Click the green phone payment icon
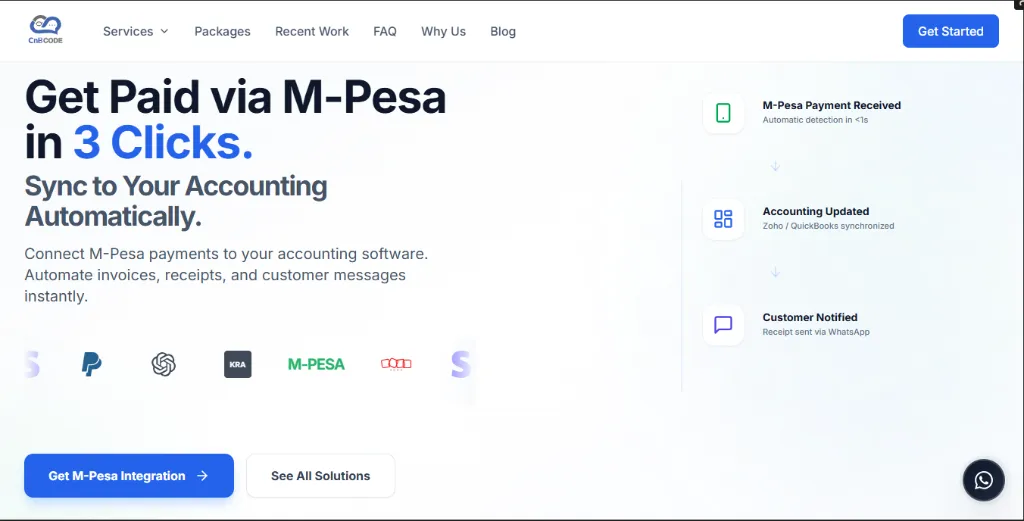 723,113
